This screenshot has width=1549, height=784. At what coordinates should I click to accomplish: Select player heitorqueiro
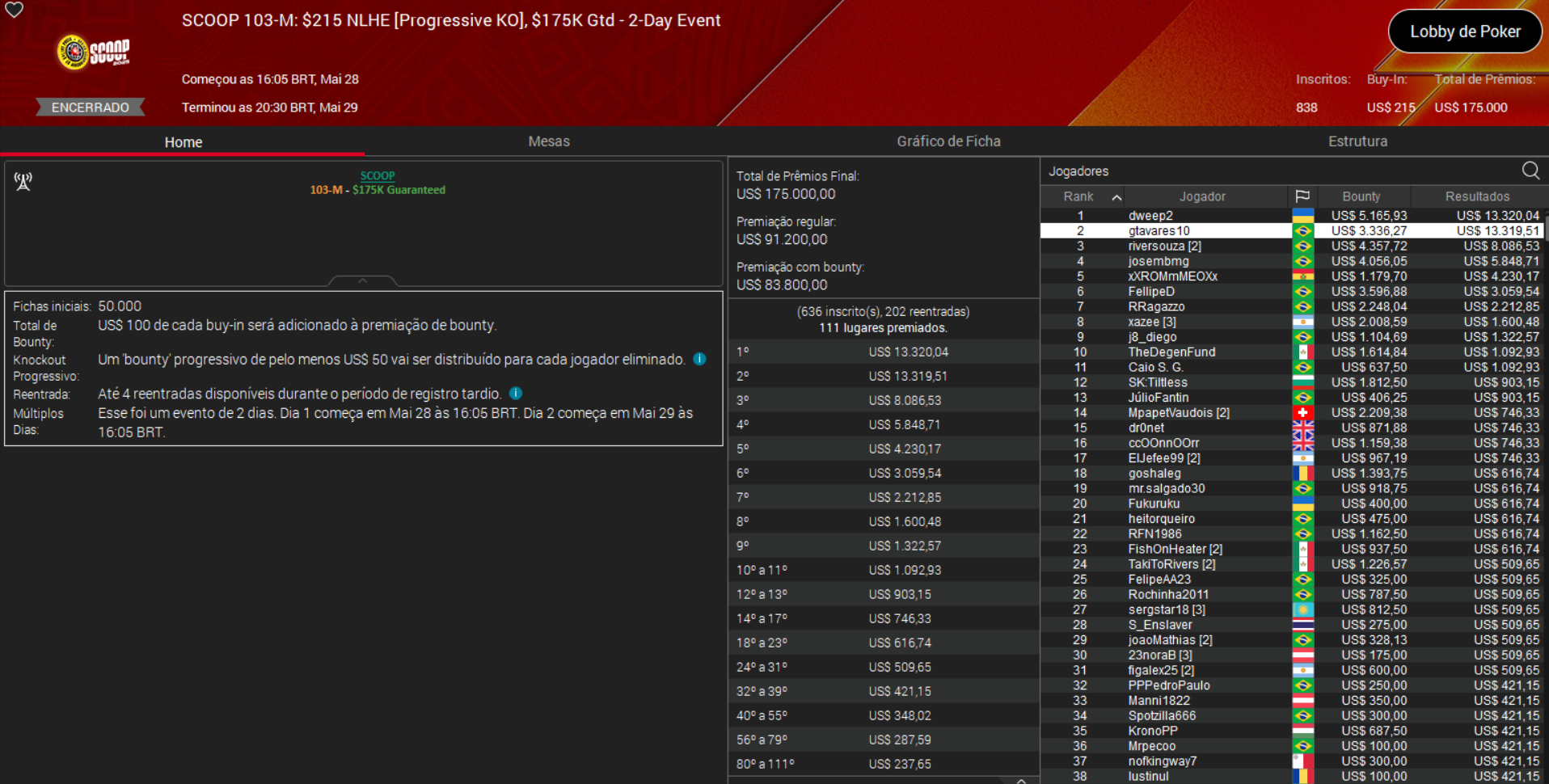pos(1293,519)
